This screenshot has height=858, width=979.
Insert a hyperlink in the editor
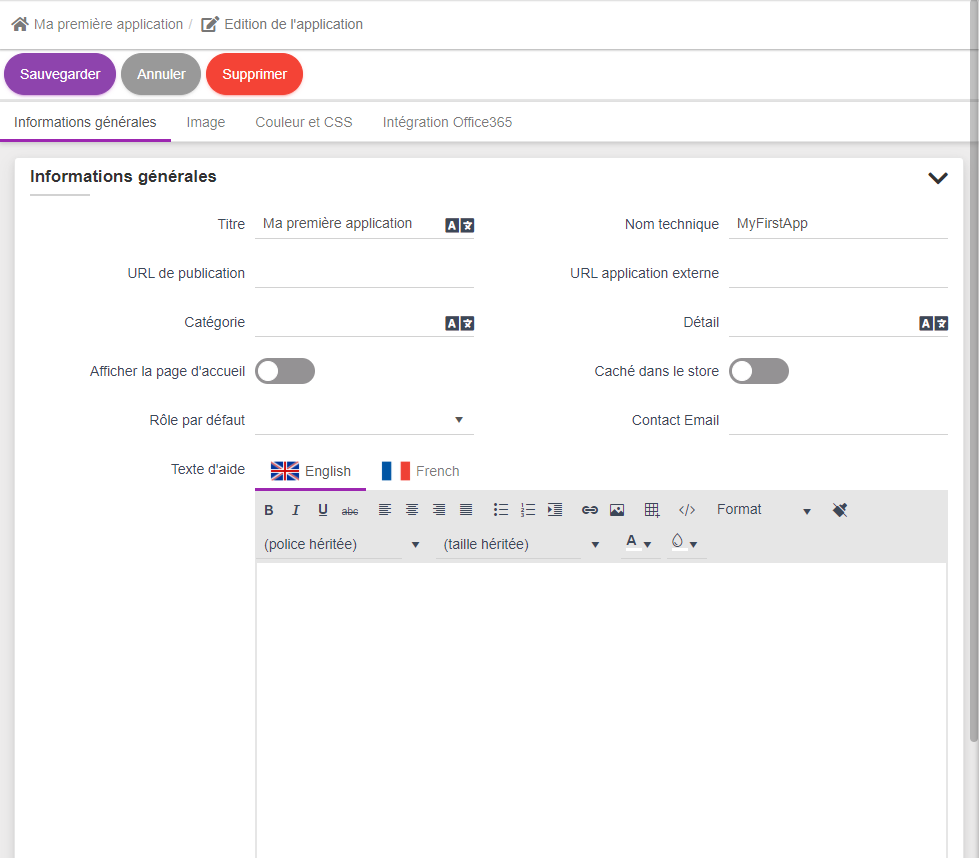coord(590,510)
